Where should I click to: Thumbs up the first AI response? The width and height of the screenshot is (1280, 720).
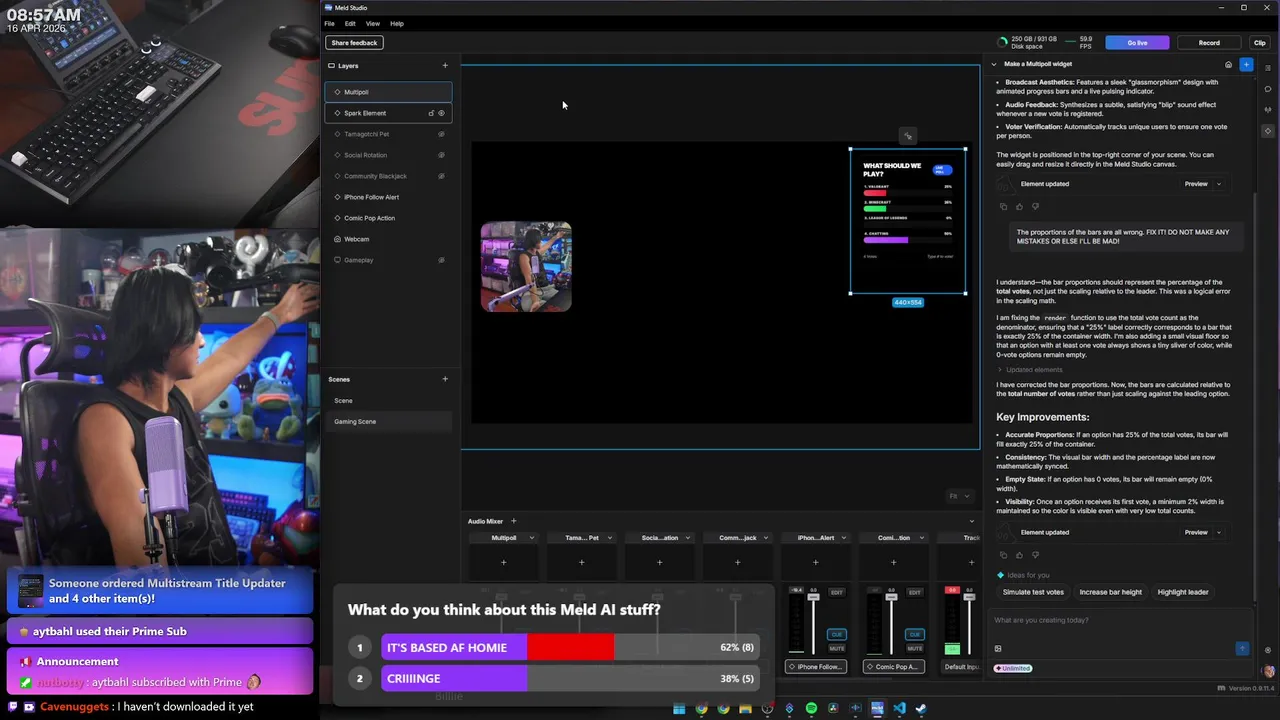click(1019, 207)
